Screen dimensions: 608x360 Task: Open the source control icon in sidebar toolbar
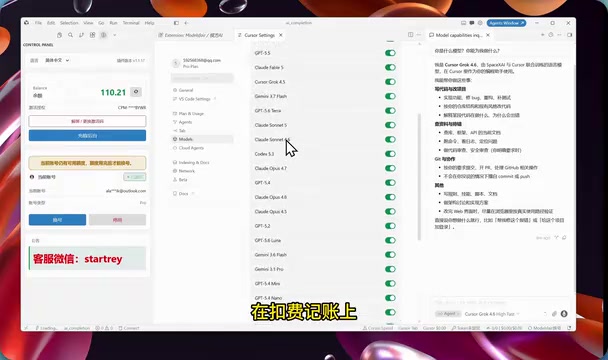[x=81, y=35]
